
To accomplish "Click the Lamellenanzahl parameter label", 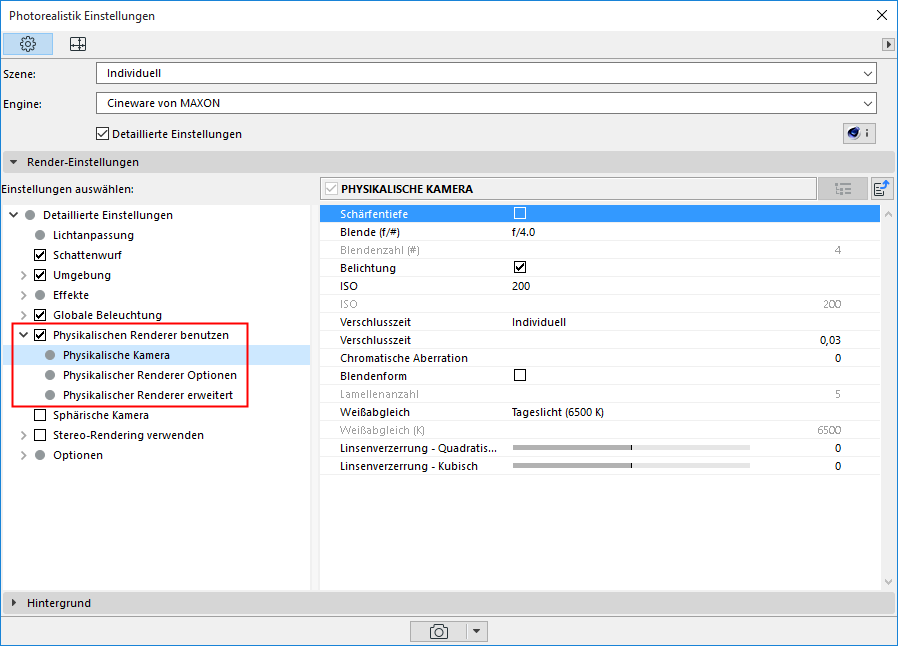I will point(379,394).
